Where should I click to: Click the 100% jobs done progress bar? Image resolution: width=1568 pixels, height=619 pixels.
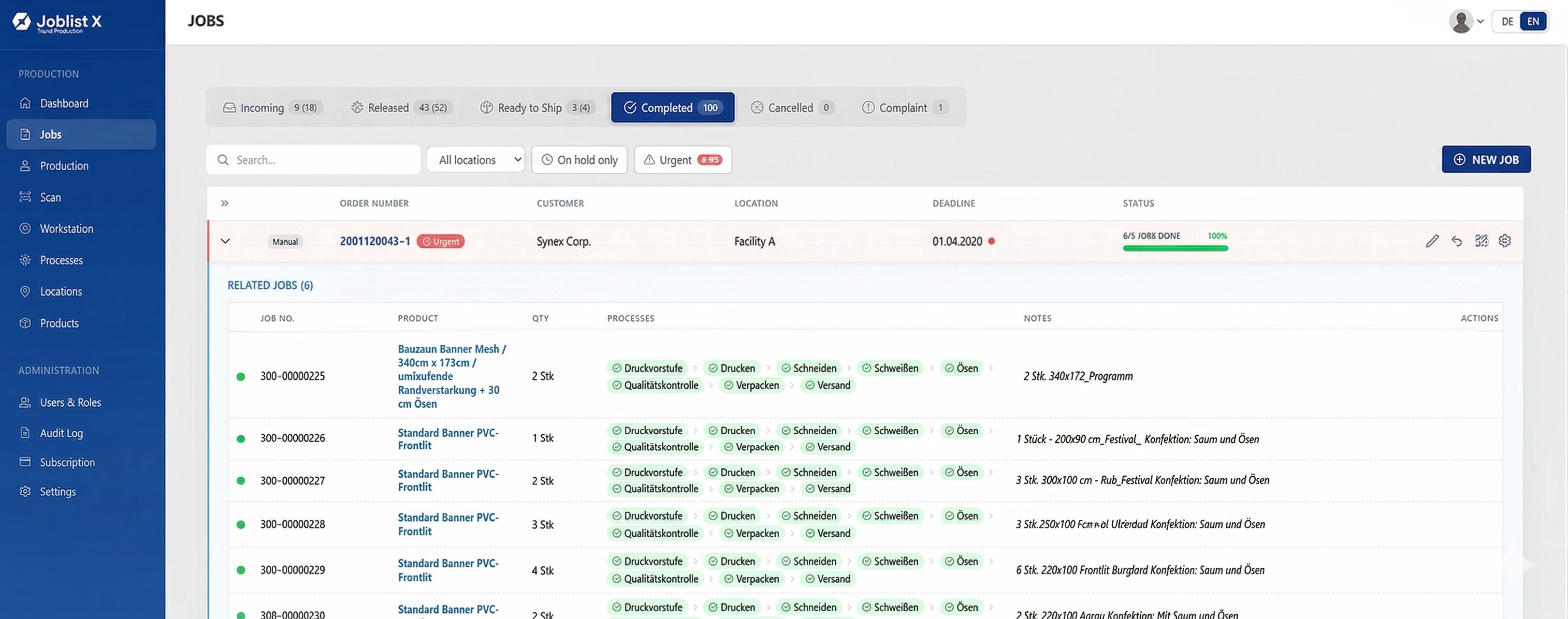point(1175,248)
